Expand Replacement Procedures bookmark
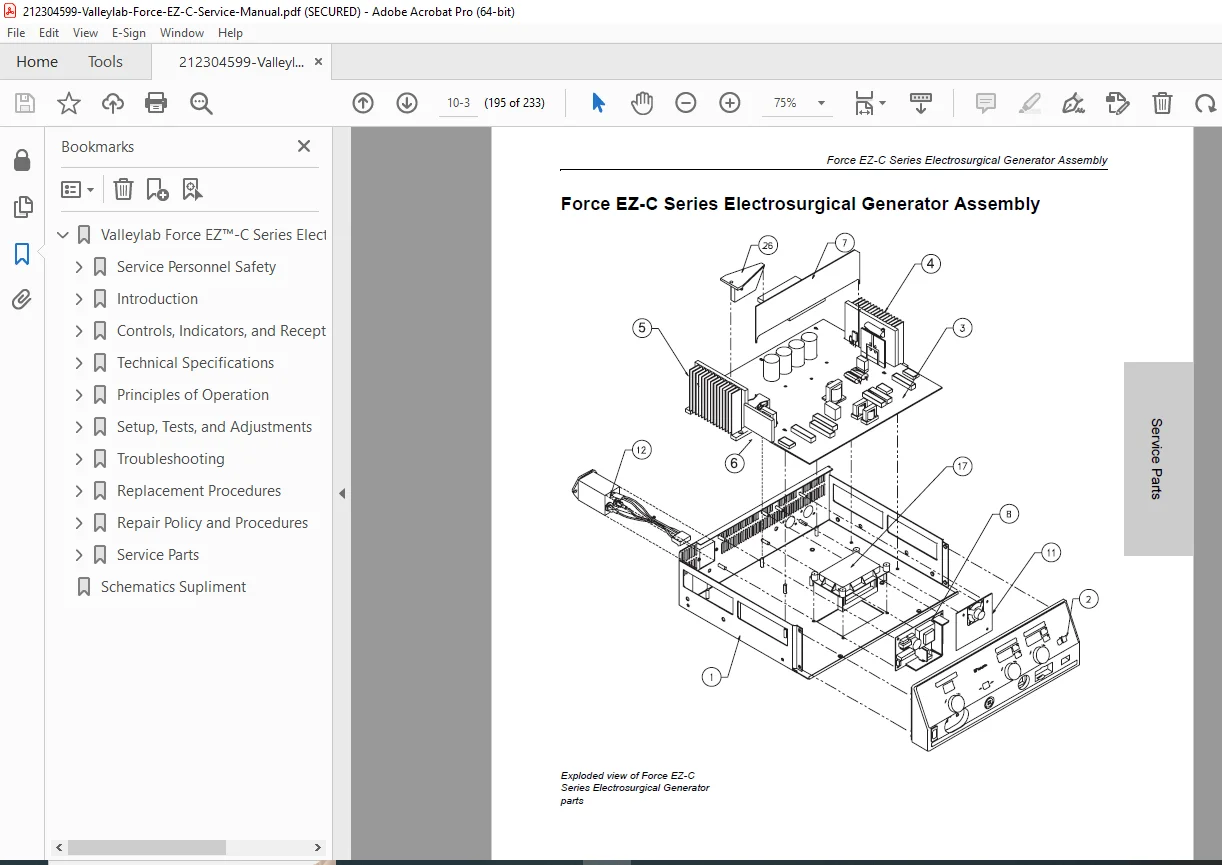This screenshot has width=1222, height=865. pos(79,491)
